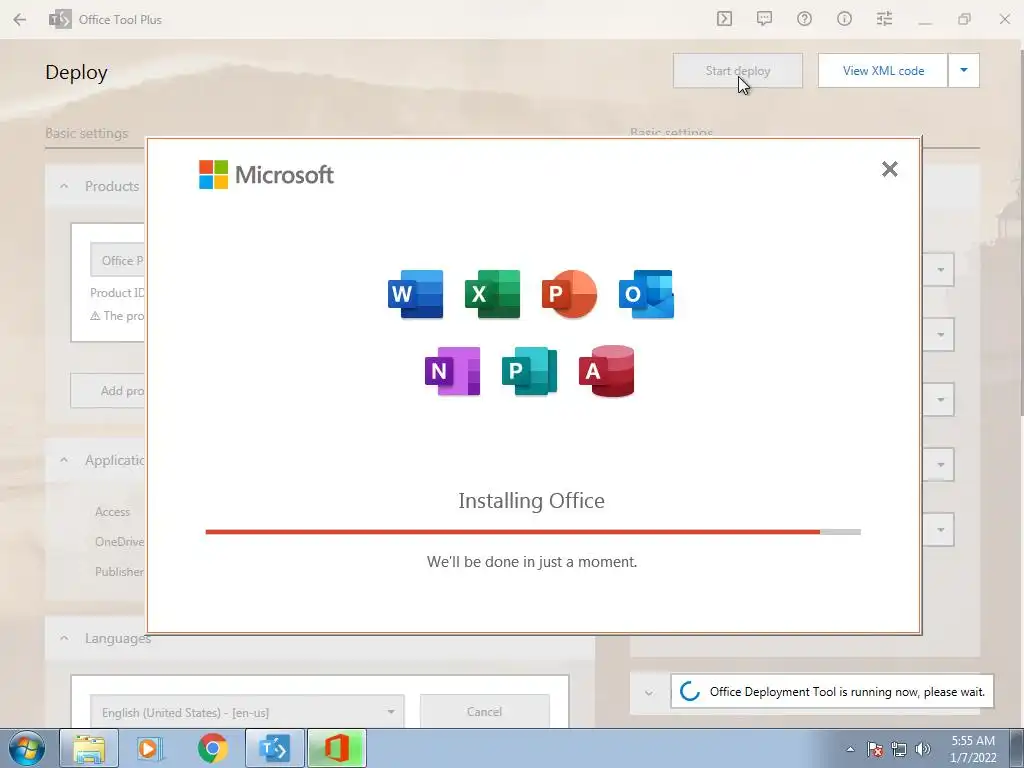Open File Explorer from taskbar
The height and width of the screenshot is (768, 1024).
click(x=89, y=748)
